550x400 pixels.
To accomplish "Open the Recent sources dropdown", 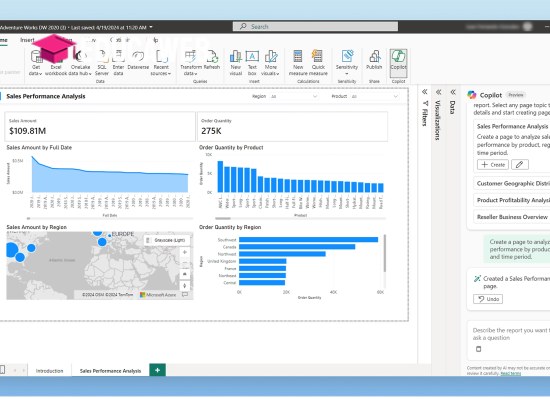I will coord(161,63).
